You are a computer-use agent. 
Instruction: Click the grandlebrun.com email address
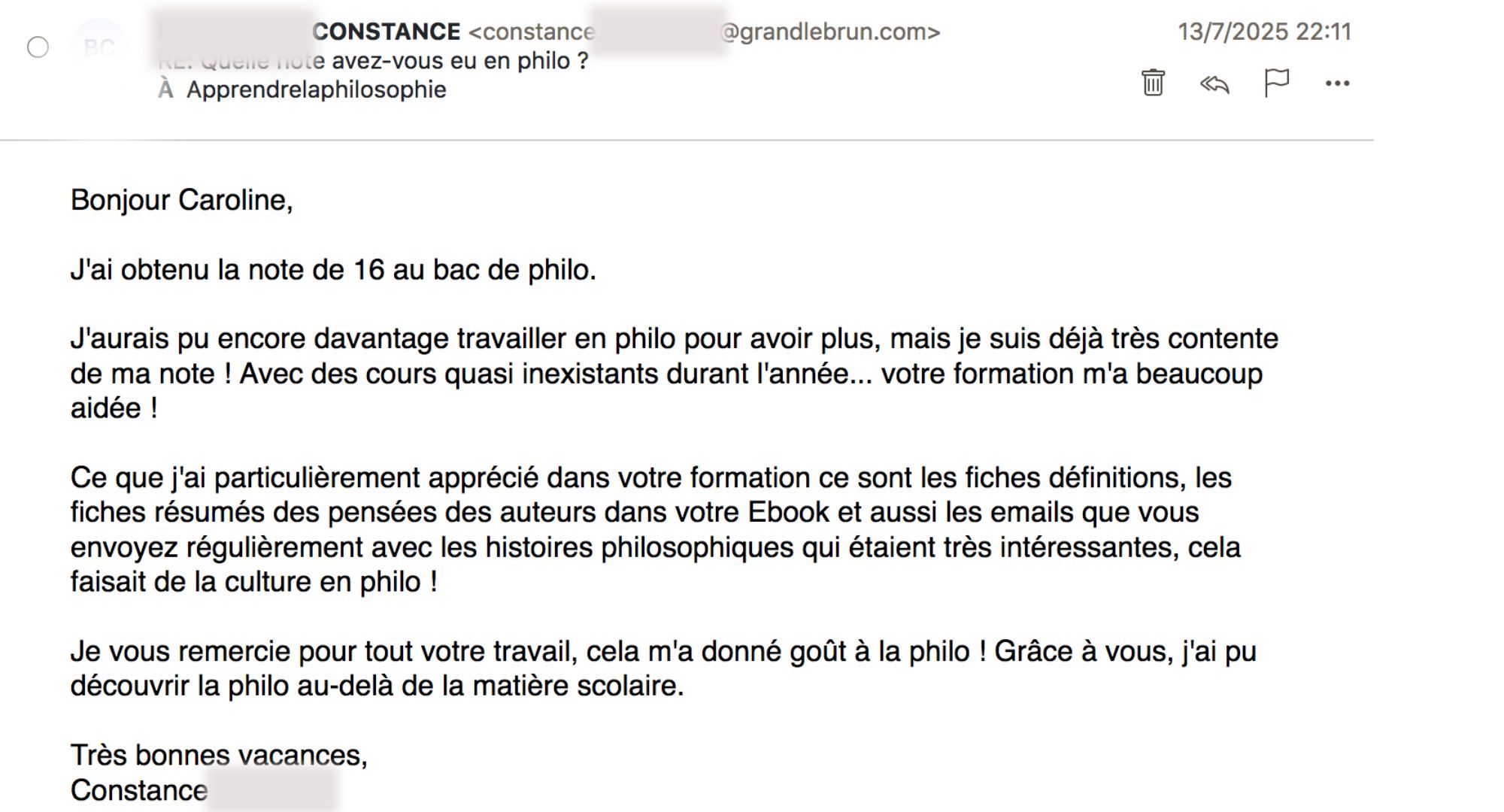click(830, 32)
